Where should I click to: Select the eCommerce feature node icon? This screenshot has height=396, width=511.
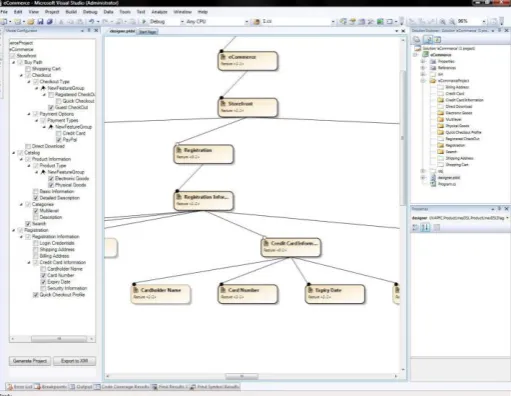(x=224, y=57)
